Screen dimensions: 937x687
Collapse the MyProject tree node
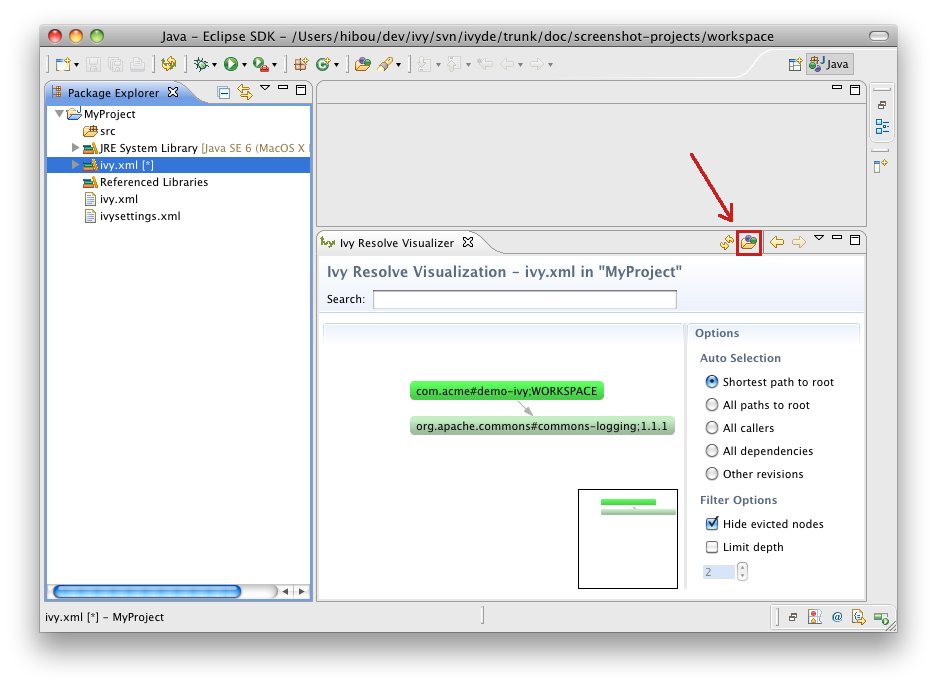point(60,114)
